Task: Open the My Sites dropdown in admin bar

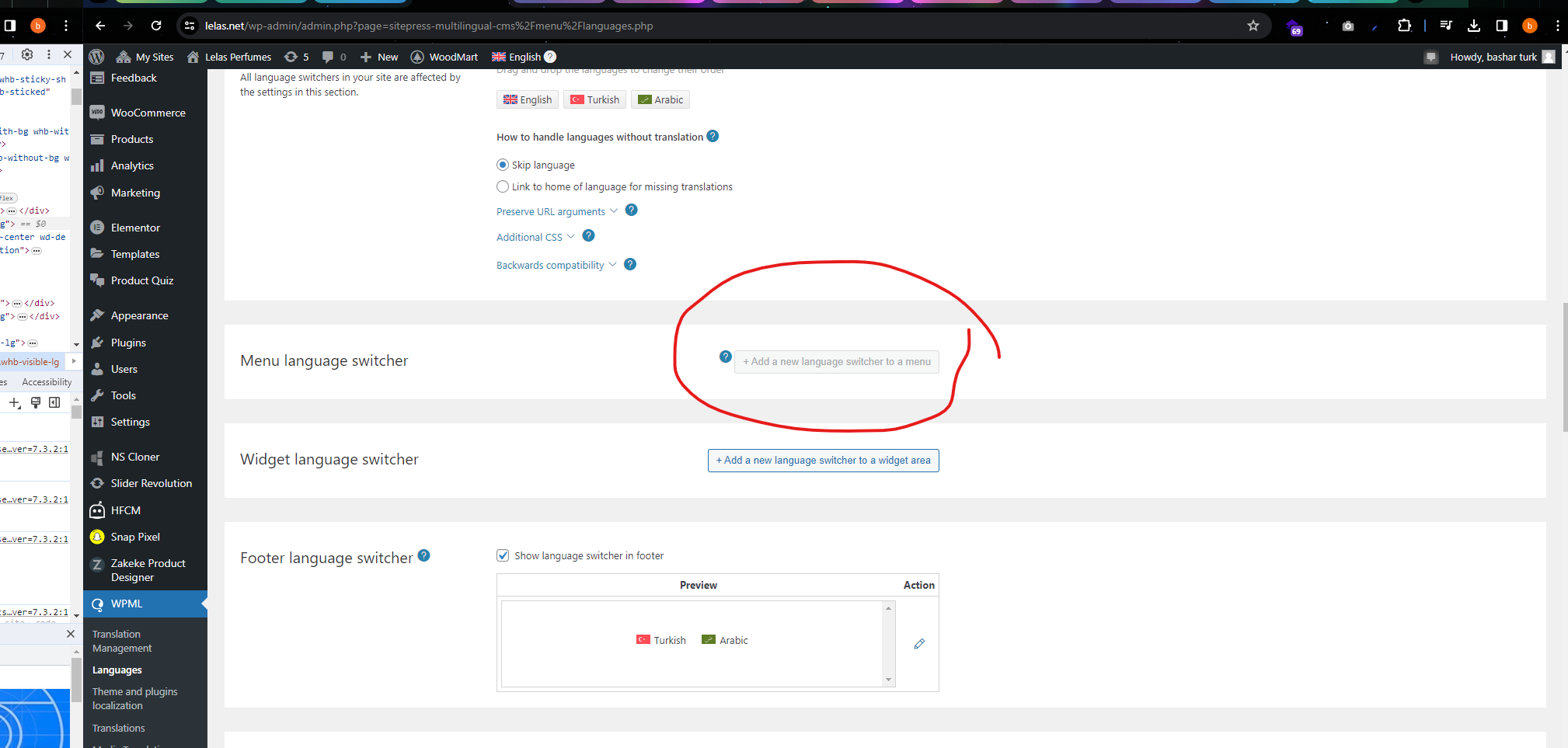Action: tap(145, 57)
